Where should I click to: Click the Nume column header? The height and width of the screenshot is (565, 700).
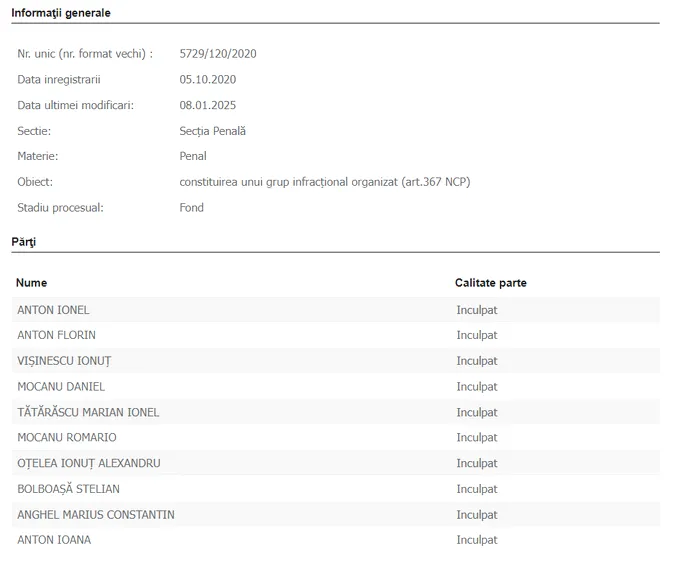click(32, 283)
